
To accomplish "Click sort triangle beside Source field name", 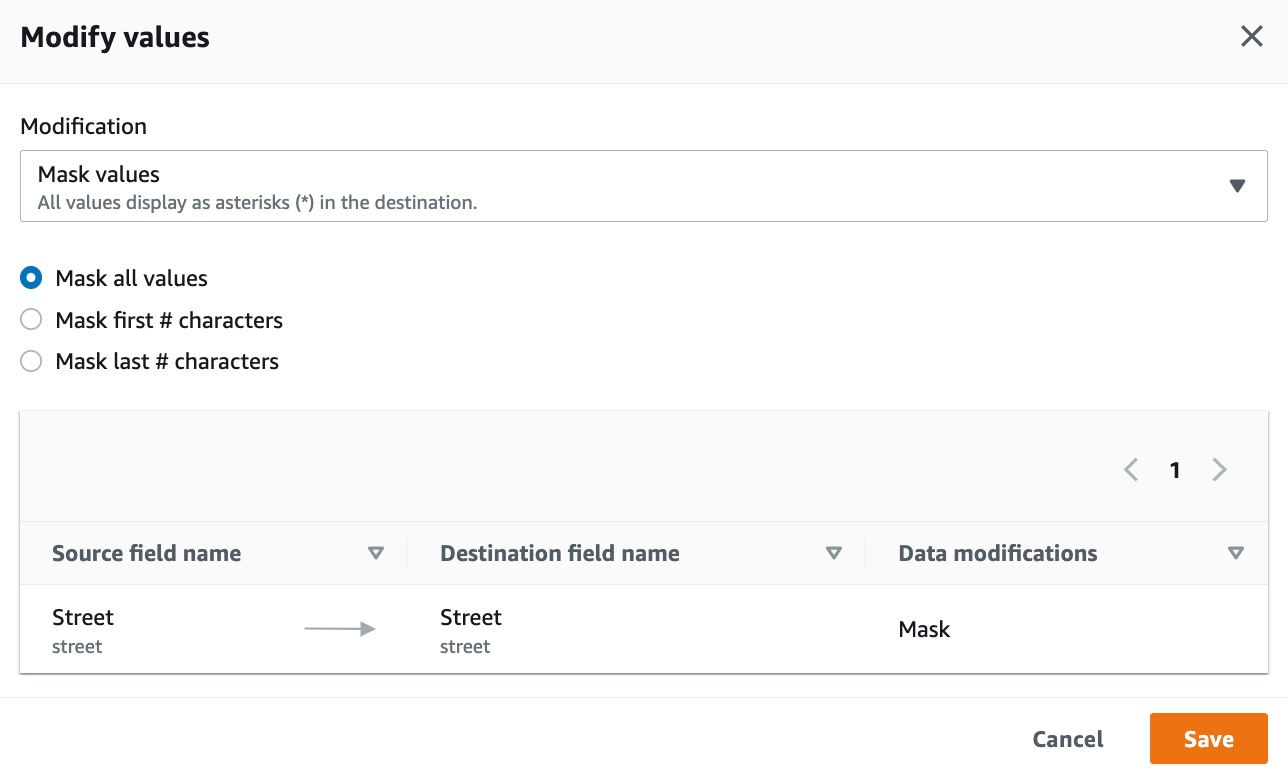I will (376, 553).
